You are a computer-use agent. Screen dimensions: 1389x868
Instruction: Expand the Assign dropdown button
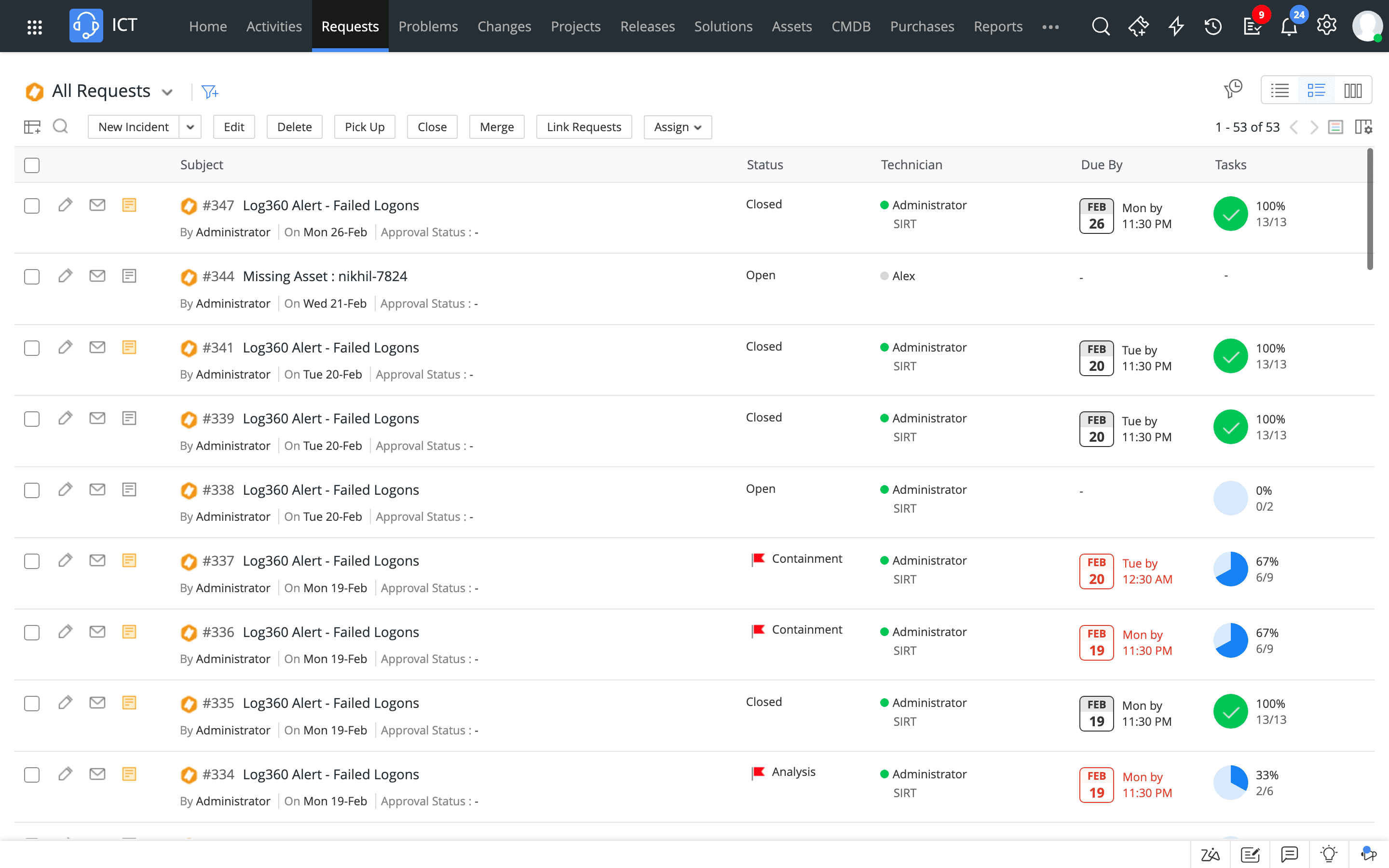[x=677, y=127]
